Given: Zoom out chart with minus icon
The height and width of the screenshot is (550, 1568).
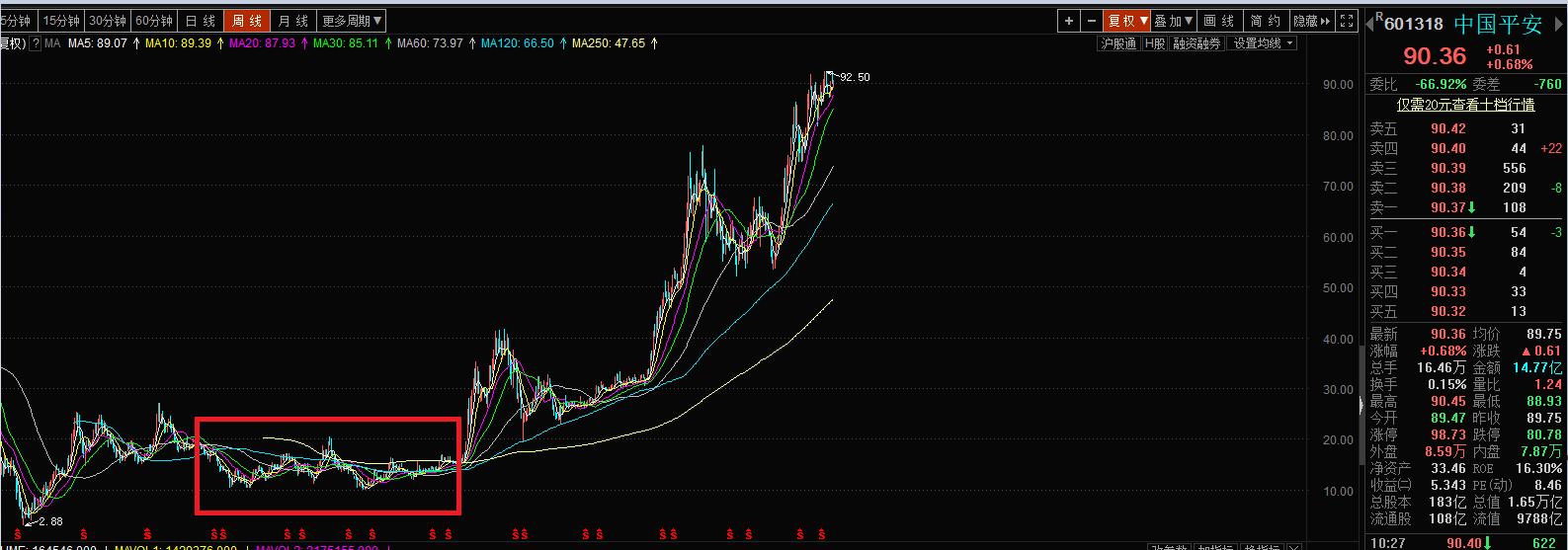Looking at the screenshot, I should point(1092,21).
